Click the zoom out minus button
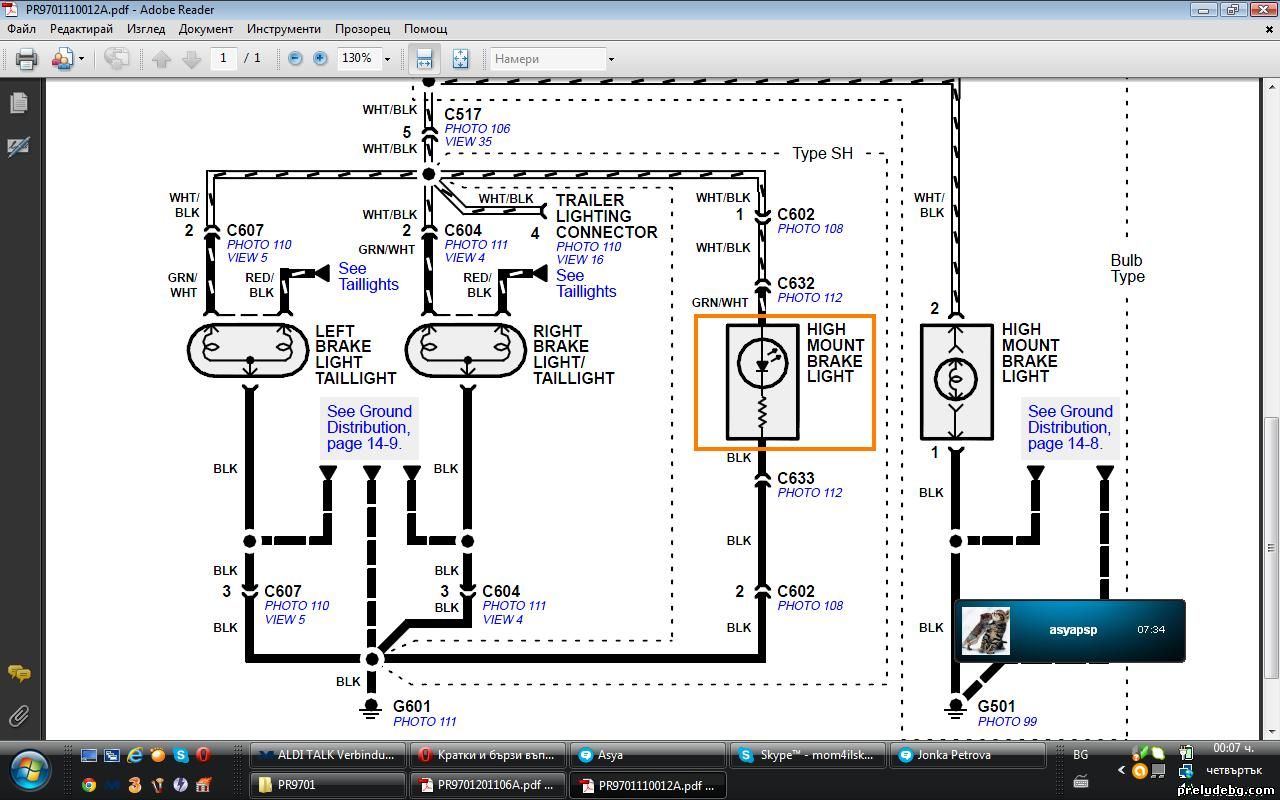1280x800 pixels. click(295, 59)
